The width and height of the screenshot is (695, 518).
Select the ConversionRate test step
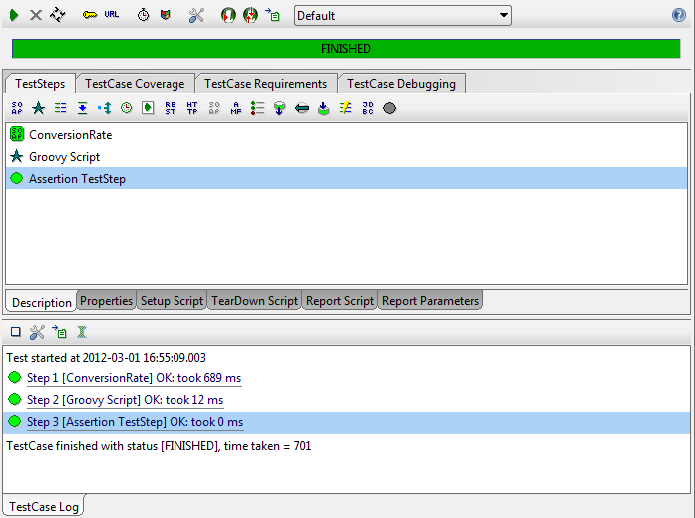[346, 135]
